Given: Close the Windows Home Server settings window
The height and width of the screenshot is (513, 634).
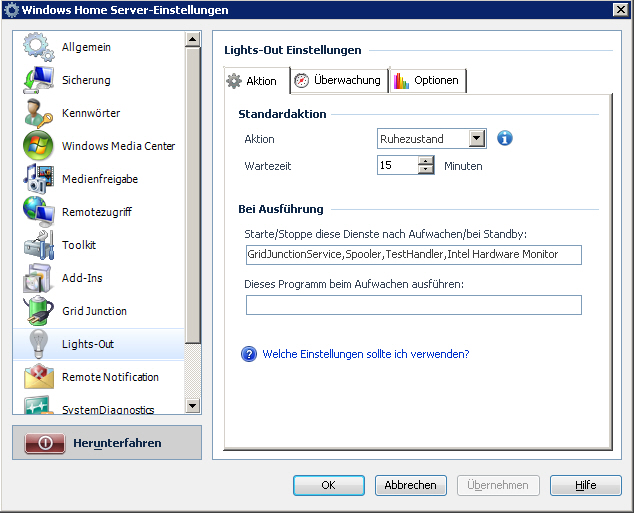Looking at the screenshot, I should (621, 10).
